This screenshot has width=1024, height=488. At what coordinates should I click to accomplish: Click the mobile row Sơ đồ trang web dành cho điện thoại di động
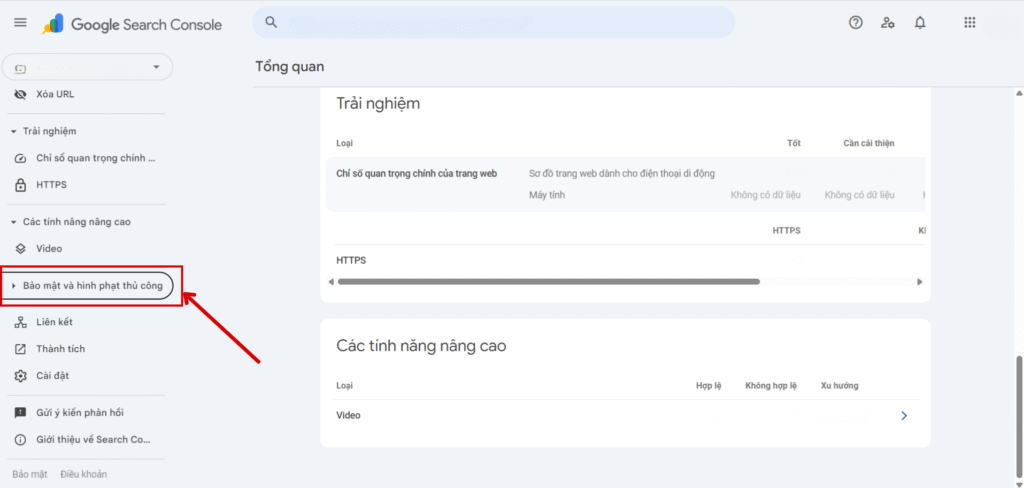622,174
